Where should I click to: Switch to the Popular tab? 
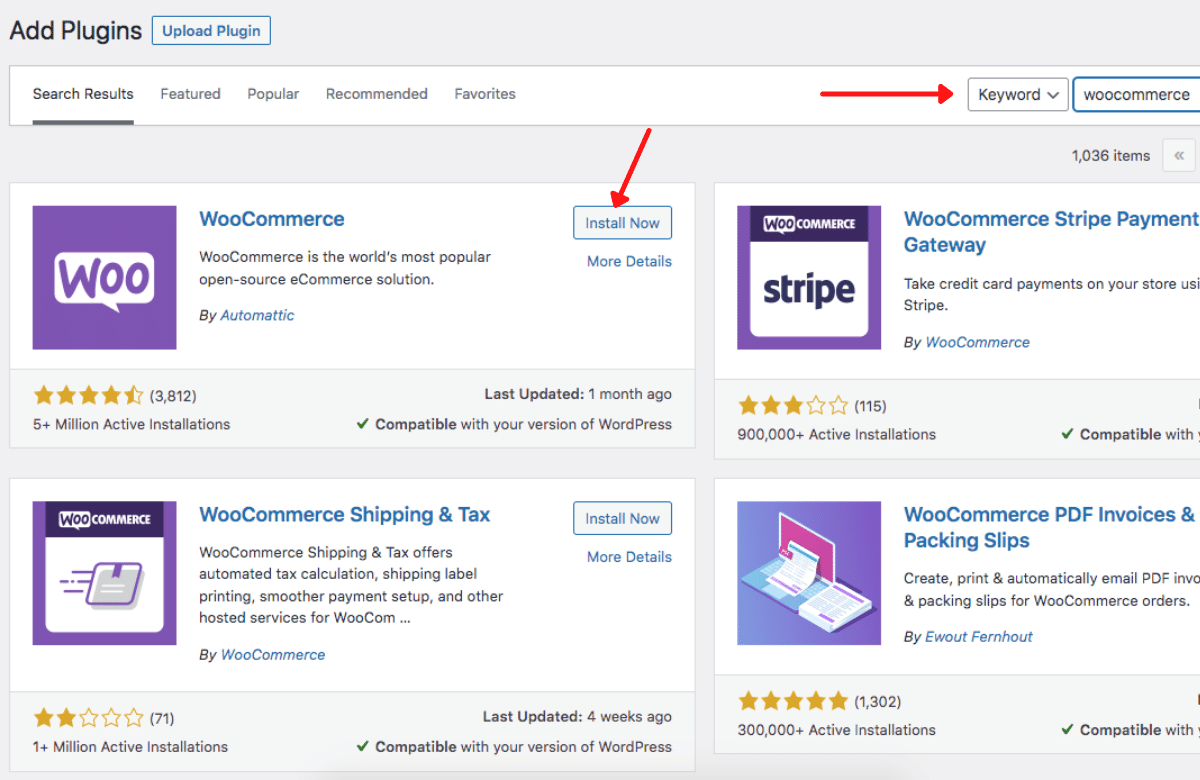pos(273,94)
